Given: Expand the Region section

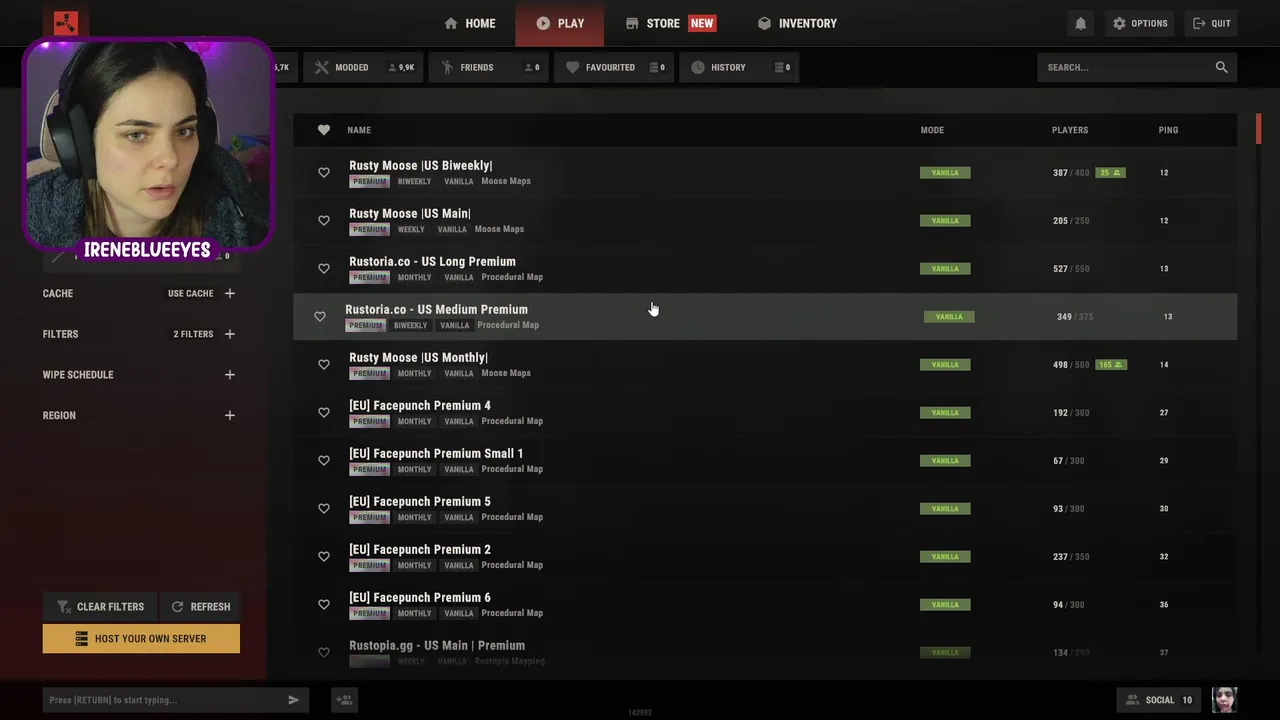Looking at the screenshot, I should click(230, 415).
